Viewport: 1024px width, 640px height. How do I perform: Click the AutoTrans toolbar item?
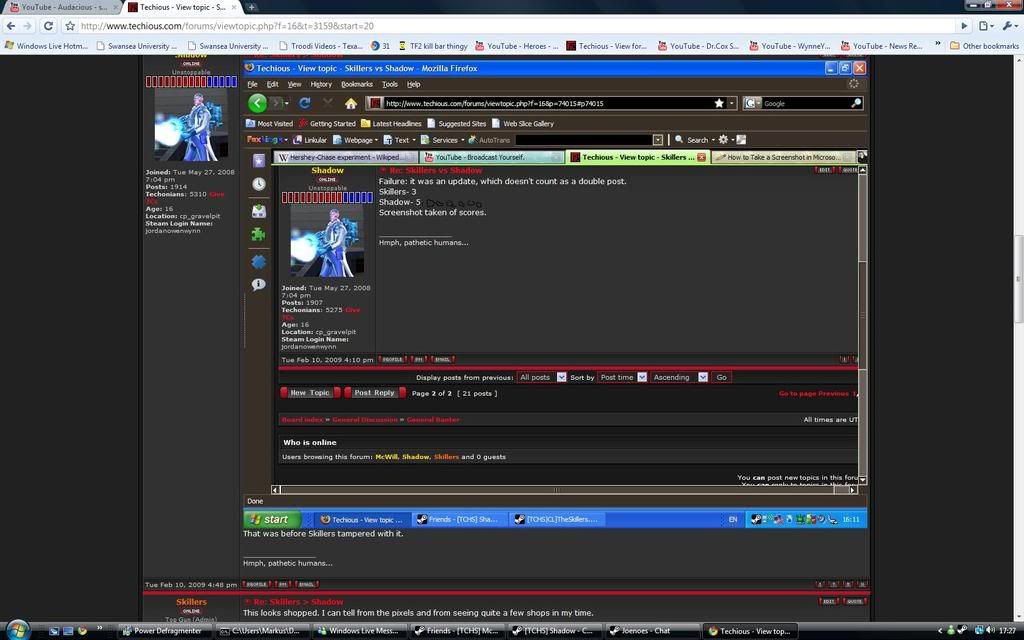point(489,140)
